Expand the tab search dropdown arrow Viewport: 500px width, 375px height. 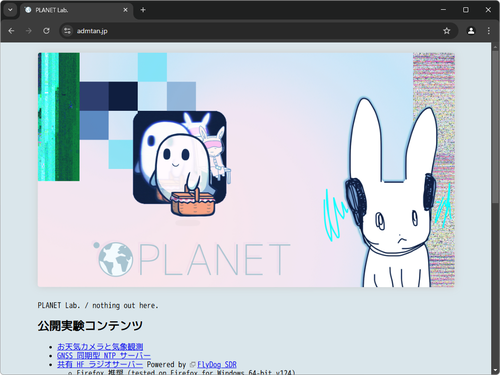[10, 10]
